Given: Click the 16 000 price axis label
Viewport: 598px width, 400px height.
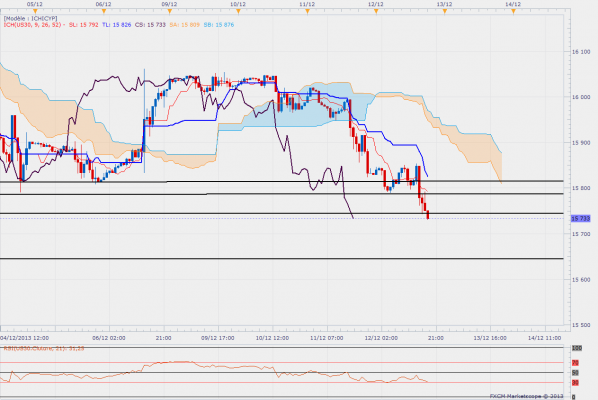Looking at the screenshot, I should [581, 97].
